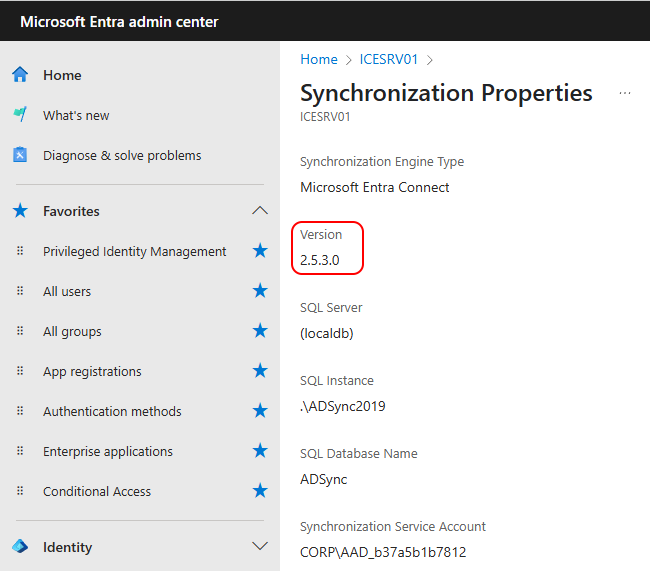Click the Diagnose & solve problems icon
Image resolution: width=650 pixels, height=571 pixels.
click(x=20, y=155)
